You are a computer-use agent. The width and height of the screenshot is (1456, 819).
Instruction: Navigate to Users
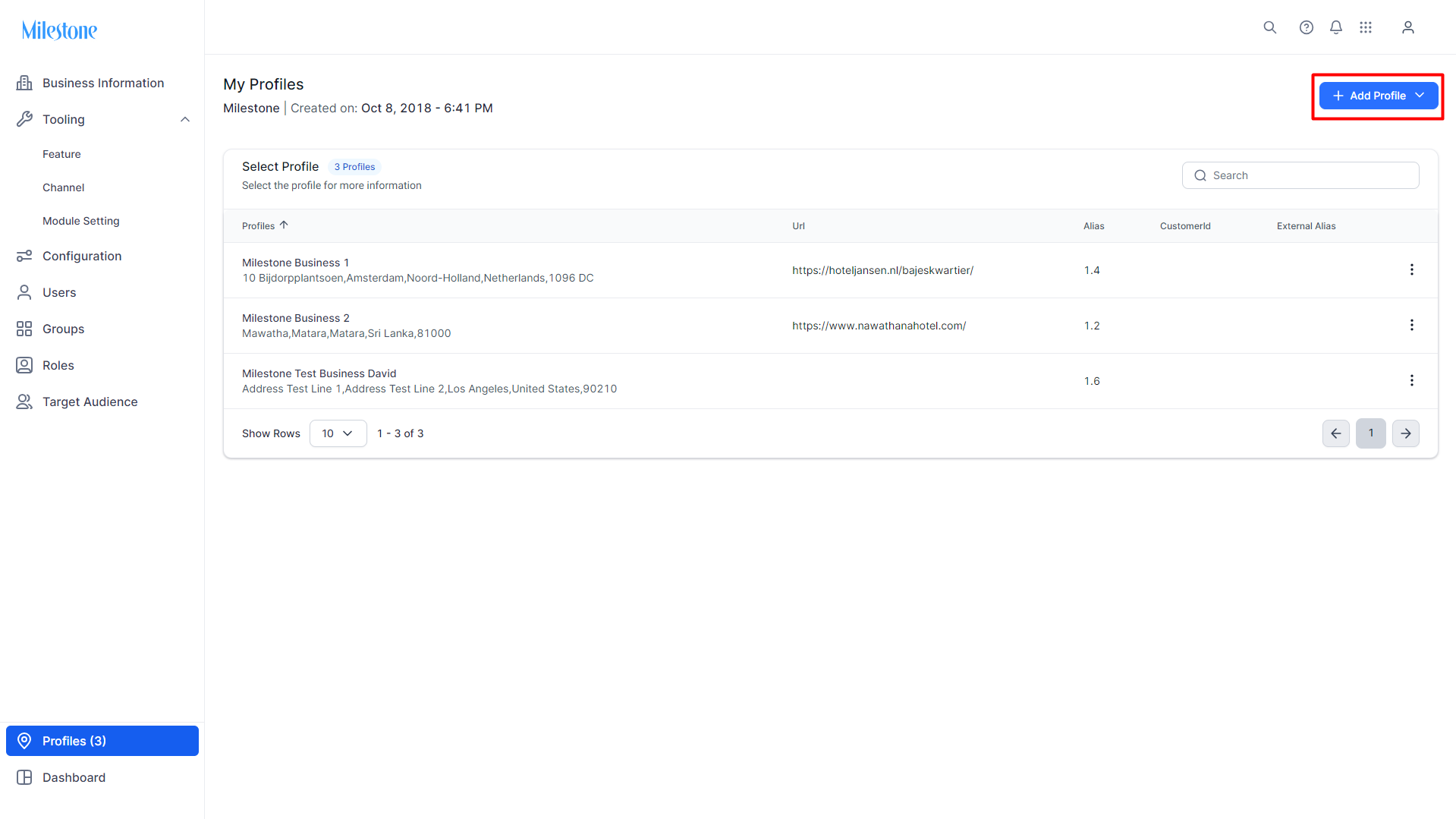click(102, 292)
